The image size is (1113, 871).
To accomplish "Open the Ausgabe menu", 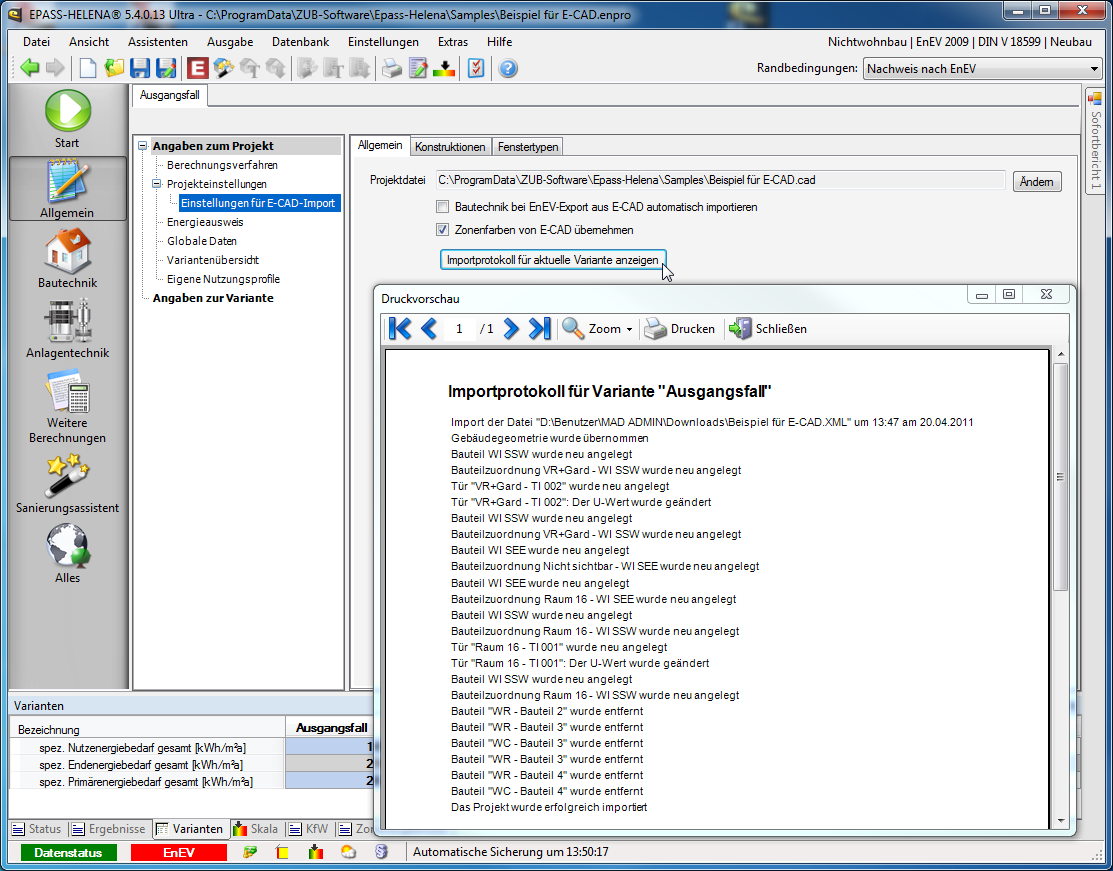I will [x=230, y=42].
